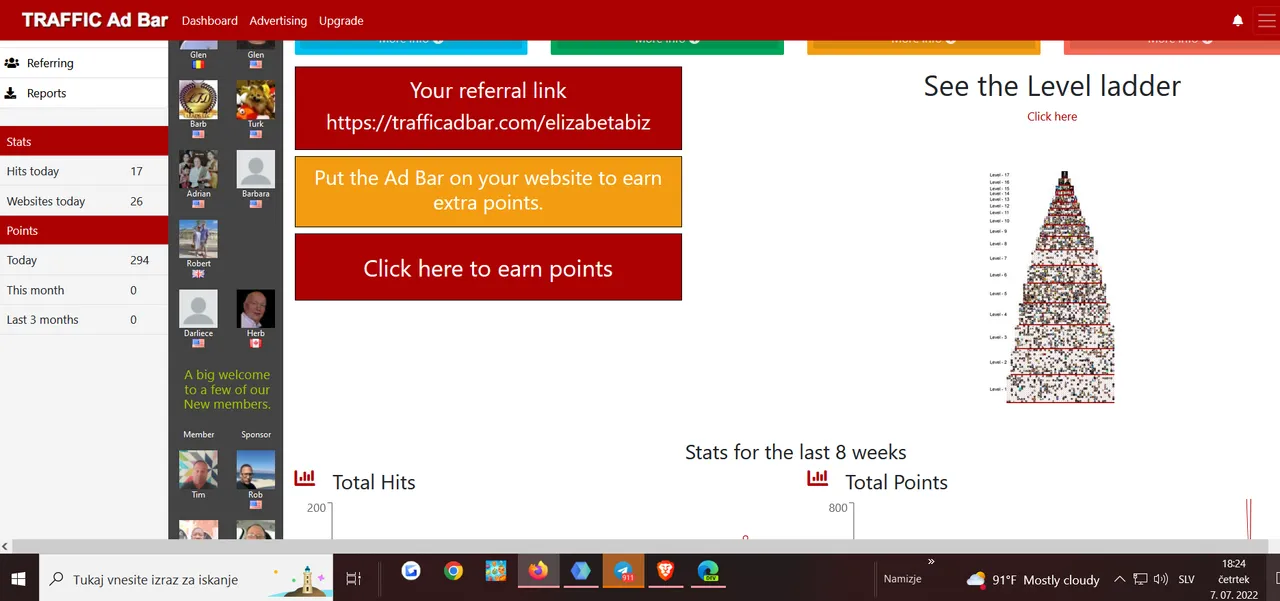Click the Stats section header
This screenshot has height=601, width=1280.
(x=84, y=142)
